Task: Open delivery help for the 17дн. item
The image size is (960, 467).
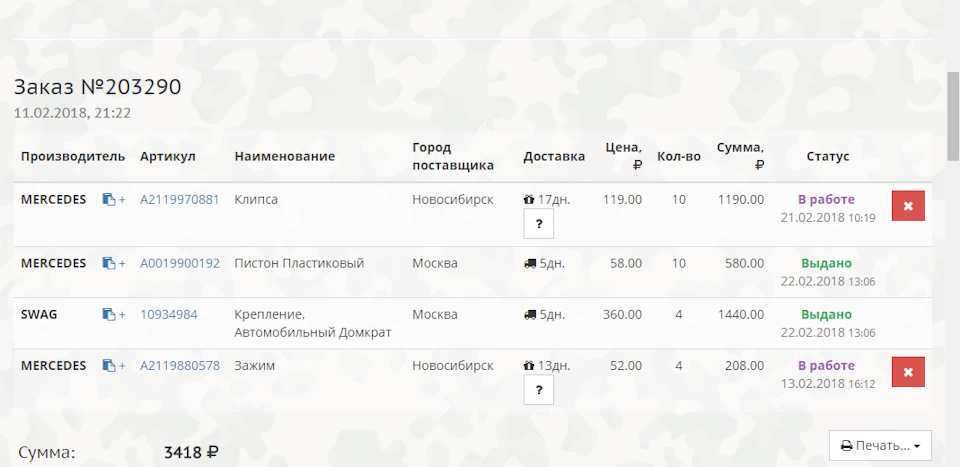Action: click(x=538, y=224)
